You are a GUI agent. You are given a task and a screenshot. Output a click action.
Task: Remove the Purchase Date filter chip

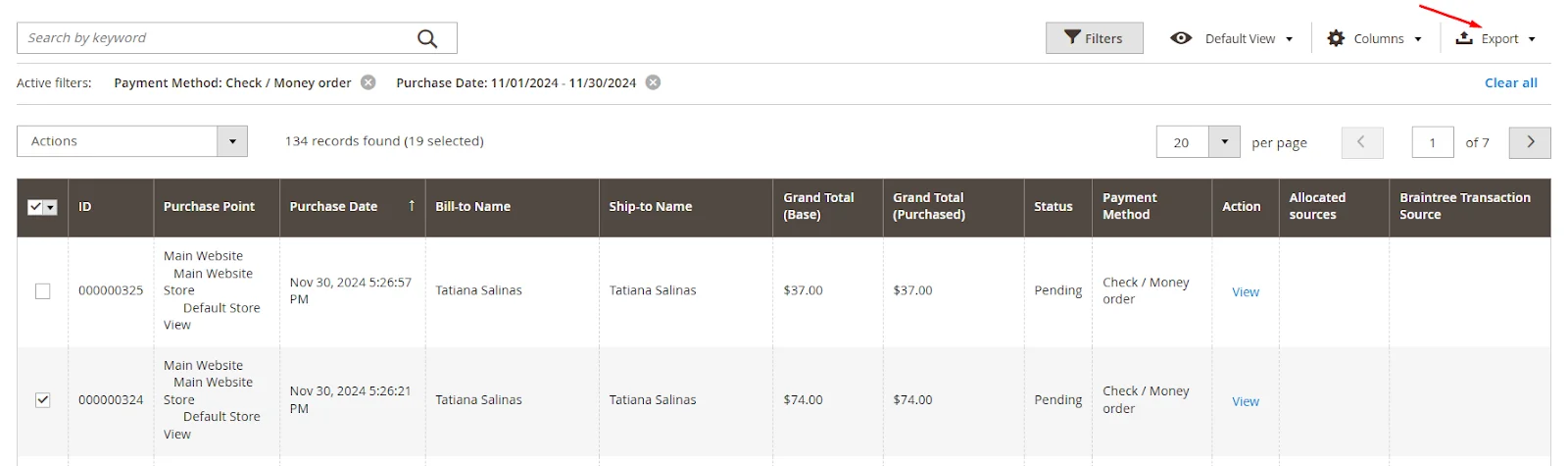(653, 82)
